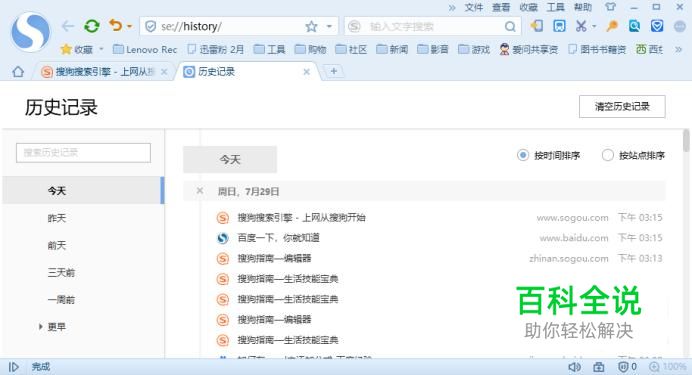Viewport: 692px width, 375px height.
Task: Open the 百度一下，你就知道 history entry
Action: [278, 238]
